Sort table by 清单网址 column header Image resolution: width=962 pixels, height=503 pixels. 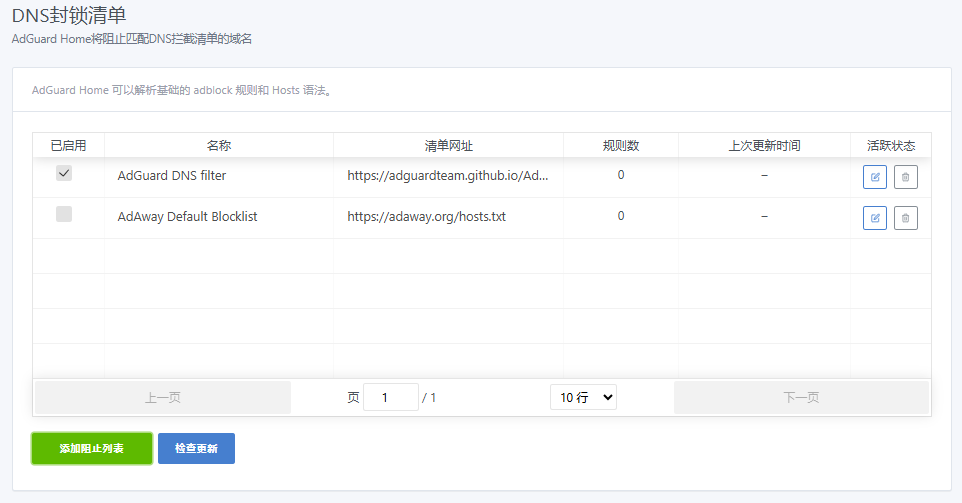pyautogui.click(x=448, y=145)
